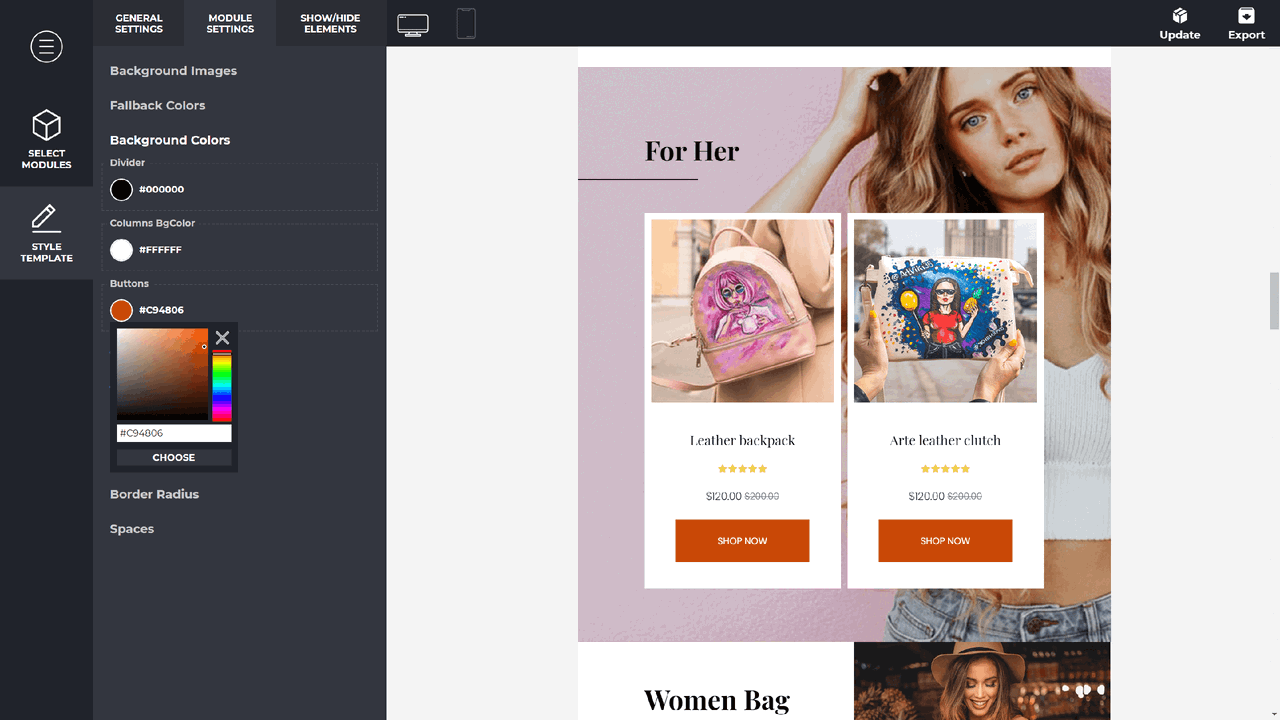This screenshot has height=720, width=1280.
Task: Open Select Modules cube icon
Action: [46, 125]
